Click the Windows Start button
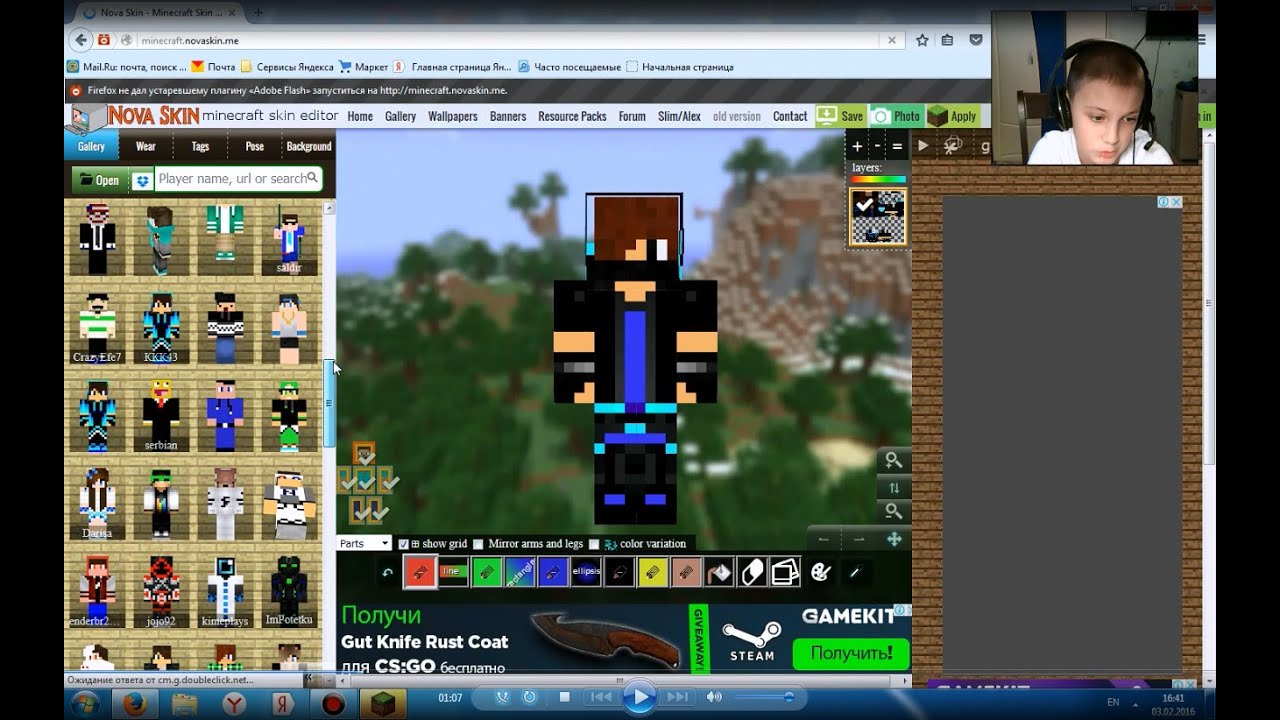1280x720 pixels. (85, 703)
